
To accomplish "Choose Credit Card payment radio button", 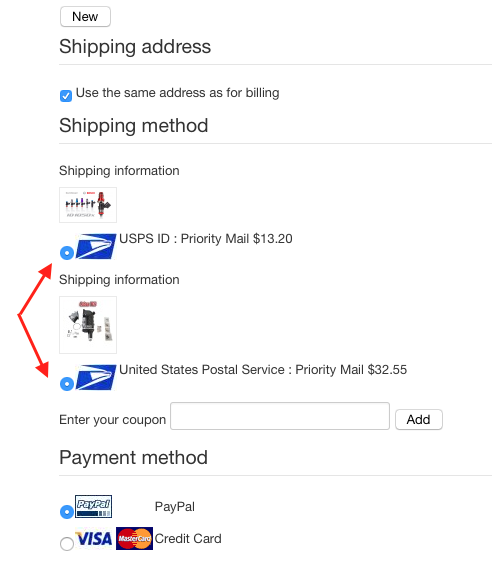I will pyautogui.click(x=67, y=544).
